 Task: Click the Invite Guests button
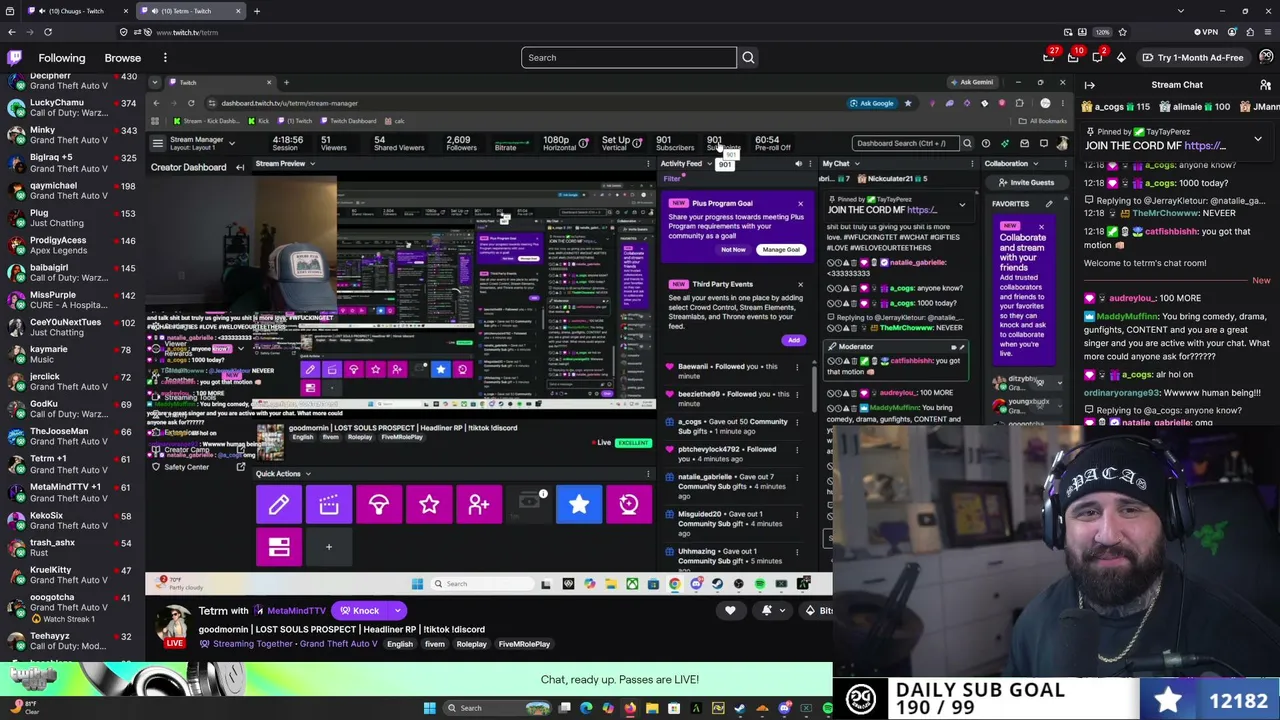[1025, 183]
